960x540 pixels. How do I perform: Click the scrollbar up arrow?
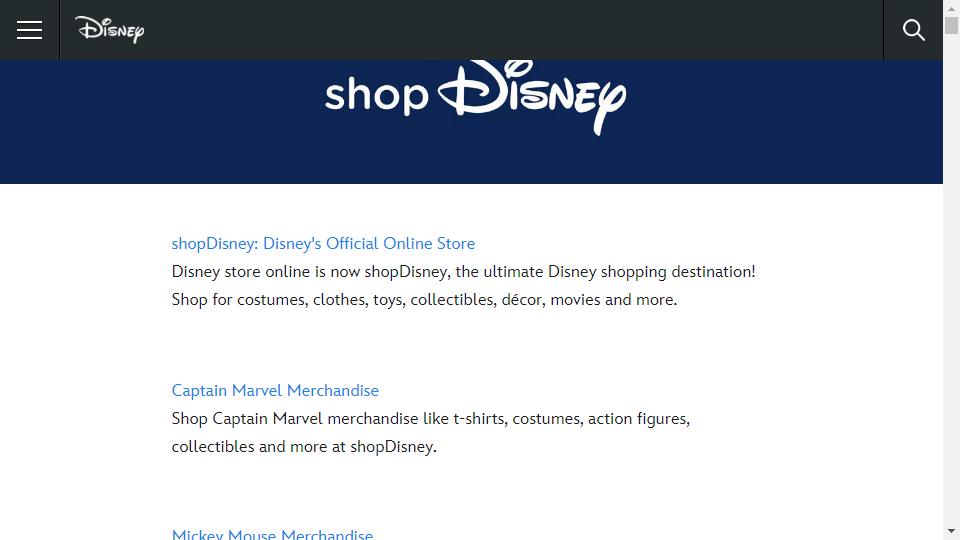click(951, 9)
